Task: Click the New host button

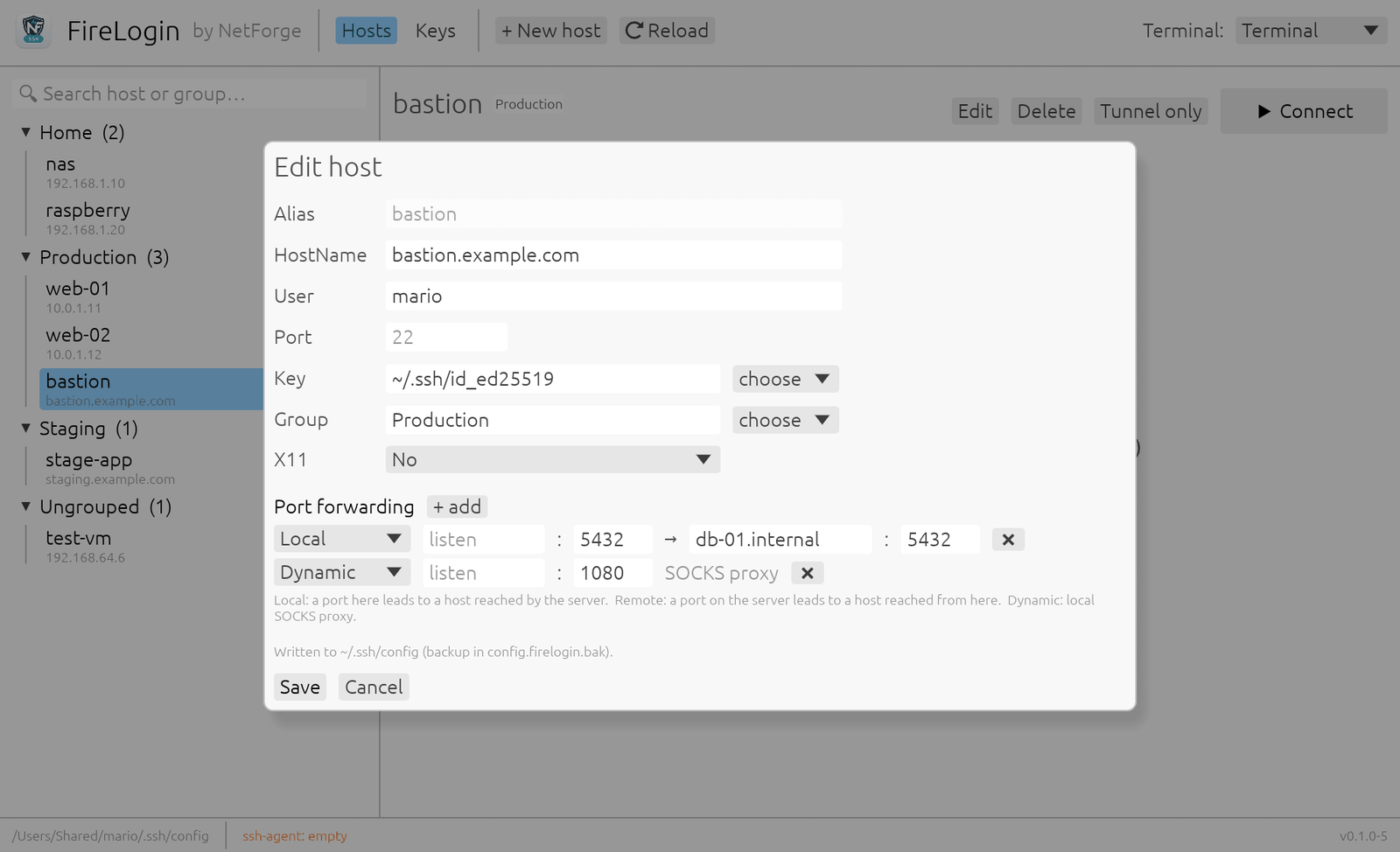Action: point(550,31)
